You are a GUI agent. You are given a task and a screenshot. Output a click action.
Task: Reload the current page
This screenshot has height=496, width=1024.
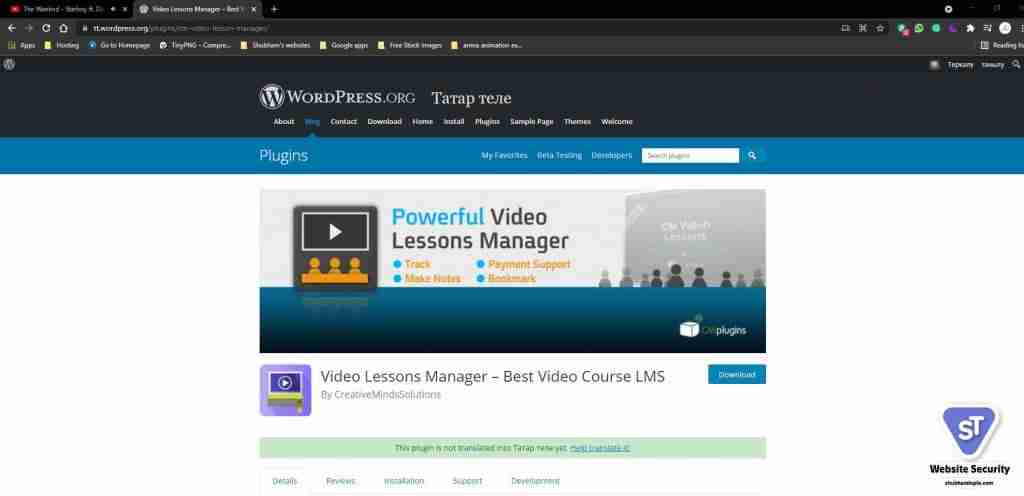[x=46, y=28]
